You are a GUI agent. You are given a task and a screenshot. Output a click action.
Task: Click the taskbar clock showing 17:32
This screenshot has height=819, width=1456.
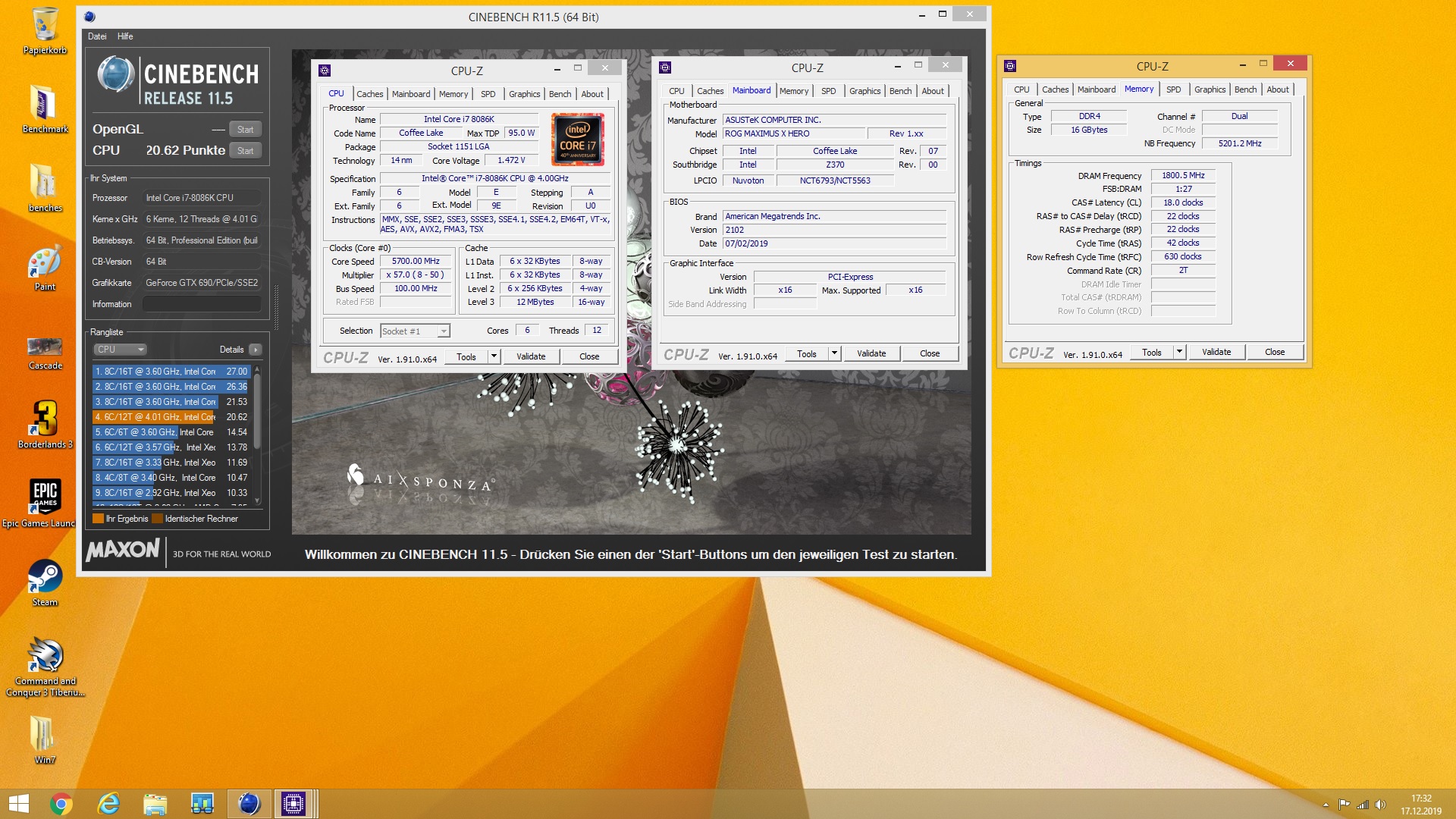point(1421,805)
